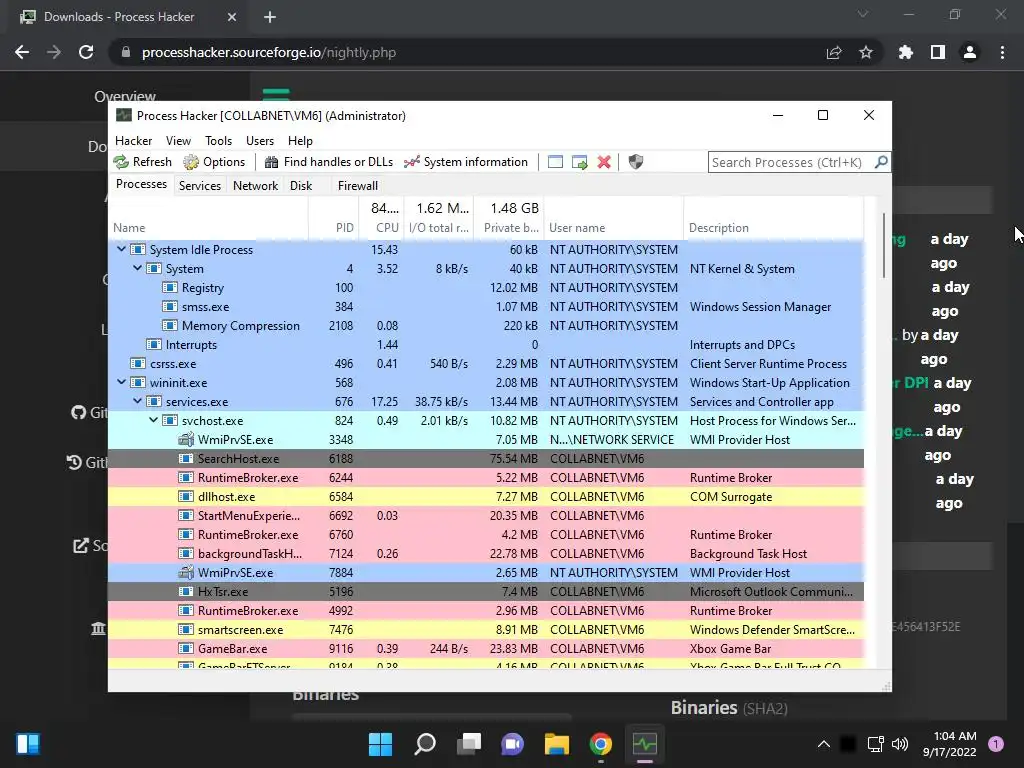Screen dimensions: 1024x768
Task: Click Chrome icon on taskbar
Action: [x=601, y=744]
